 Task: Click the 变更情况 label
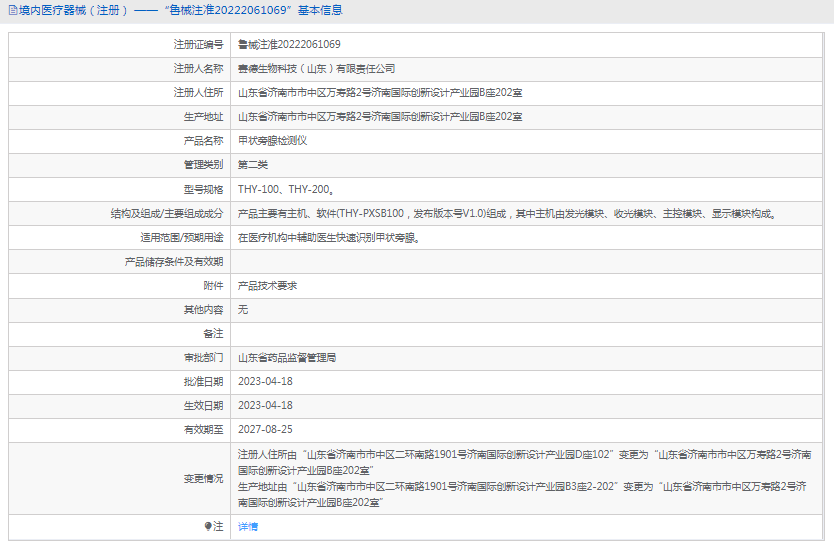204,478
